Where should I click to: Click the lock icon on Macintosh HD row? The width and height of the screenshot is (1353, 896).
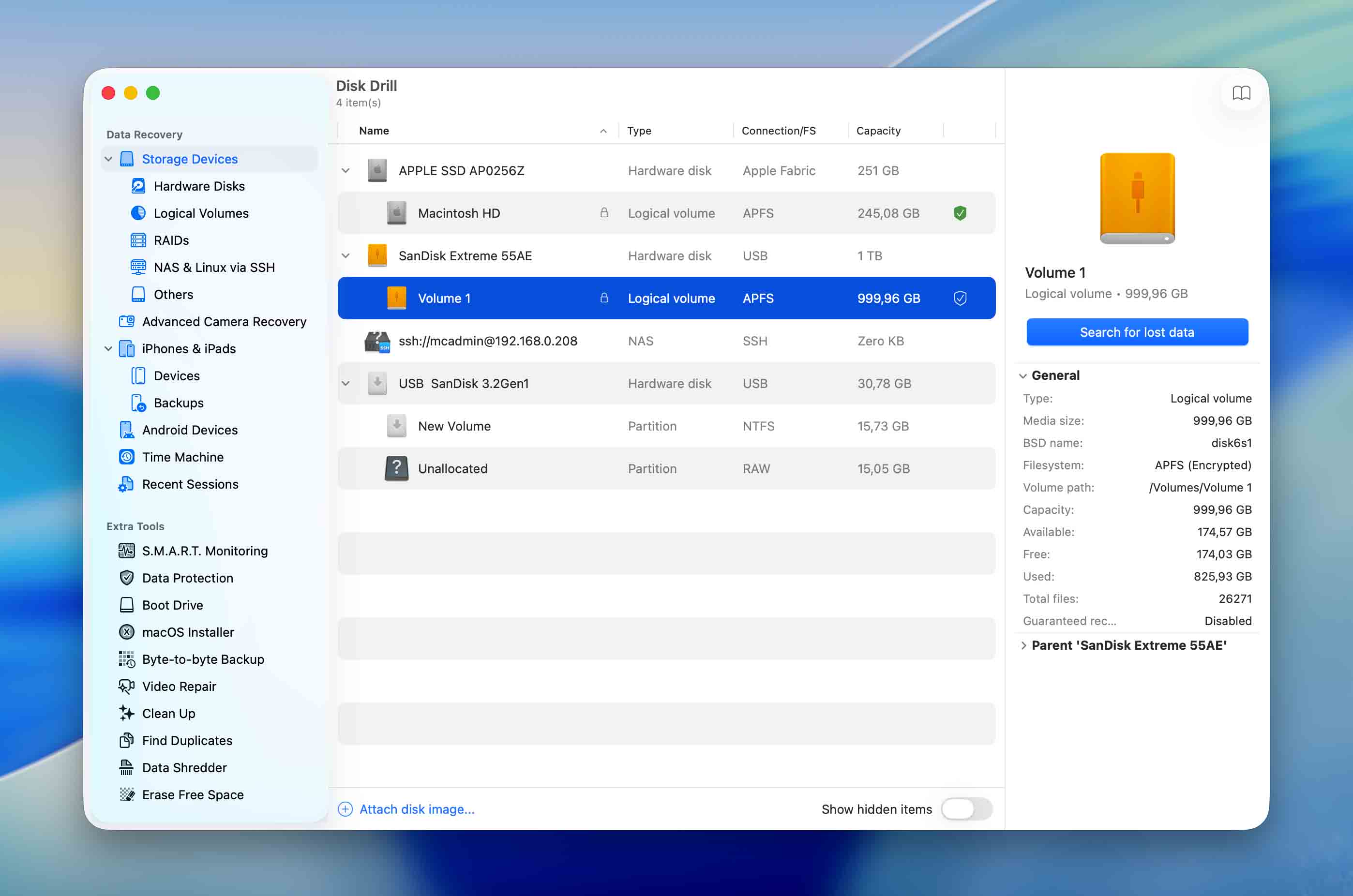click(x=603, y=212)
